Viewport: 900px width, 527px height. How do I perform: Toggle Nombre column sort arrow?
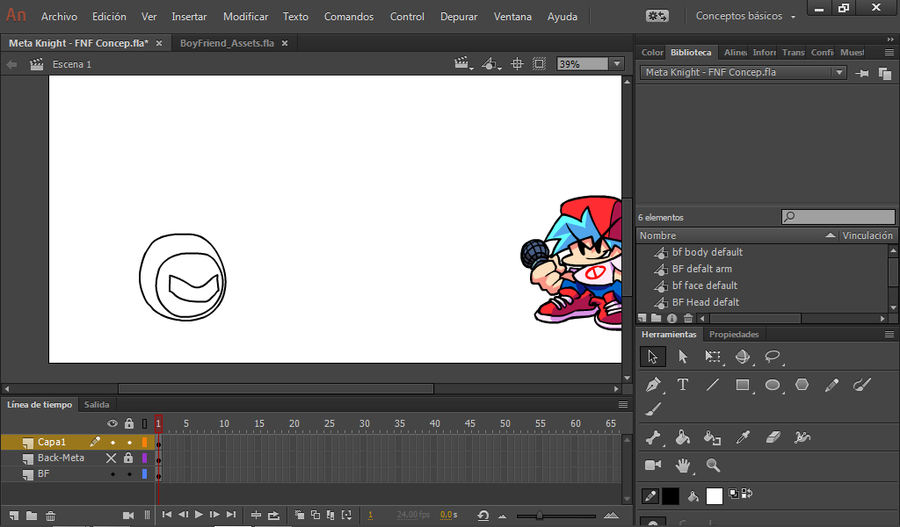830,235
